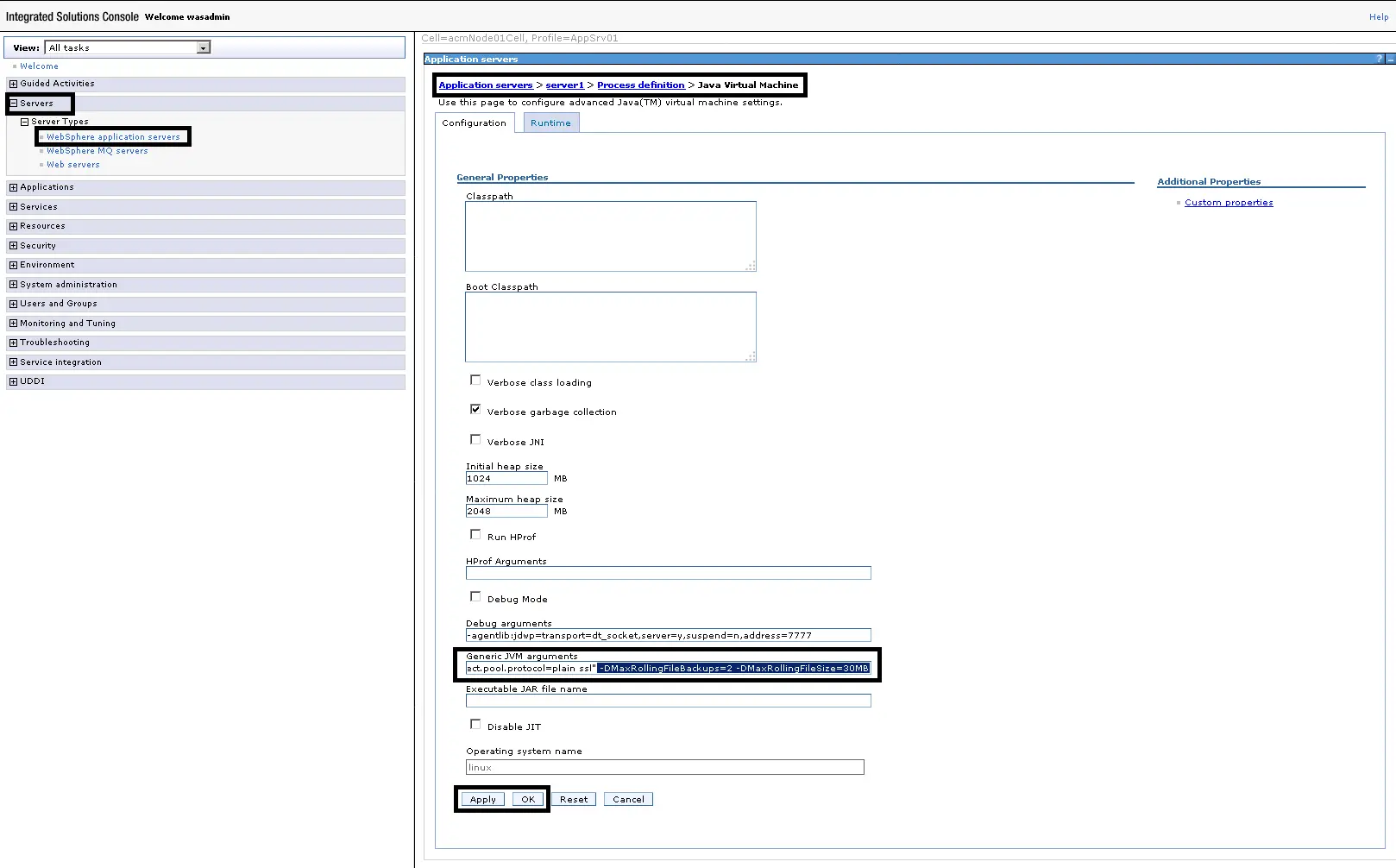Expand the System administration section
The width and height of the screenshot is (1396, 868).
point(13,284)
